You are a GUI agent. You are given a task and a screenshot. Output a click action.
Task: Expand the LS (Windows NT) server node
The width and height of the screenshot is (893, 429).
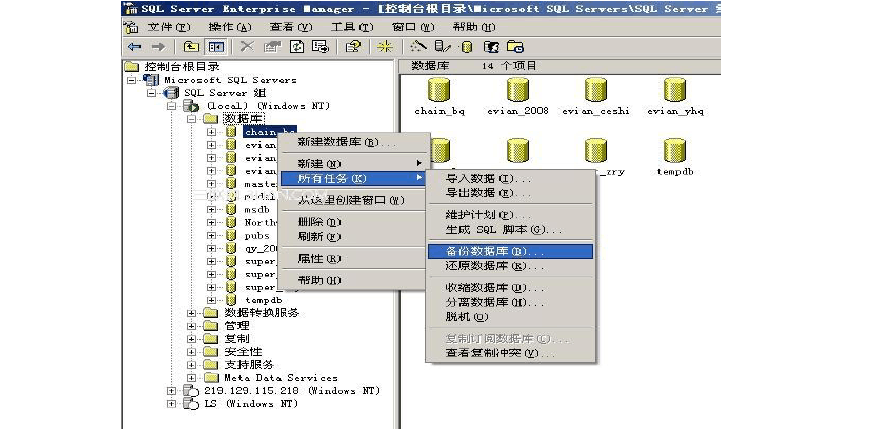[x=171, y=404]
